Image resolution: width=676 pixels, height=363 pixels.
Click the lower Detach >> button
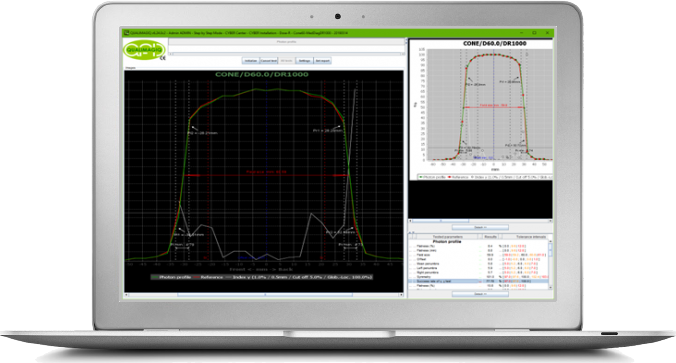click(480, 294)
